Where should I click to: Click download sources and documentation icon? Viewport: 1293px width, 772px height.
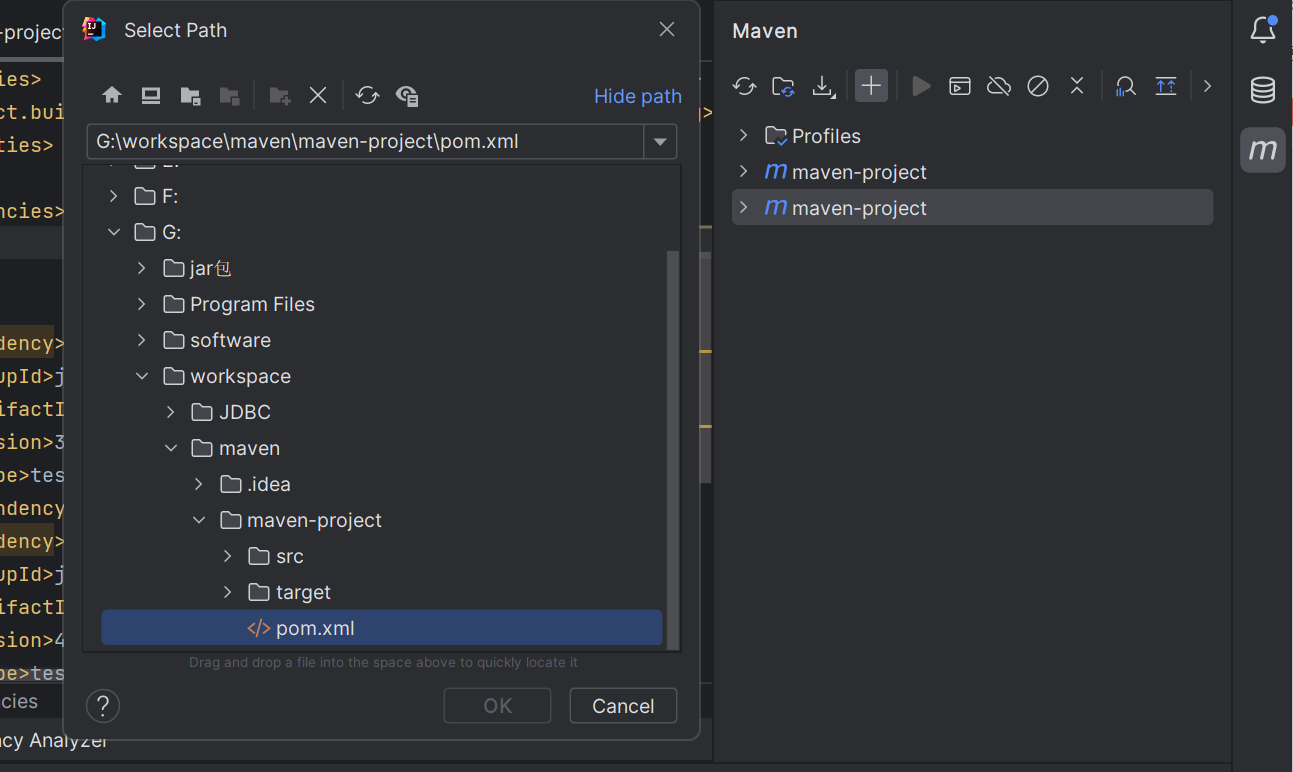click(x=823, y=86)
